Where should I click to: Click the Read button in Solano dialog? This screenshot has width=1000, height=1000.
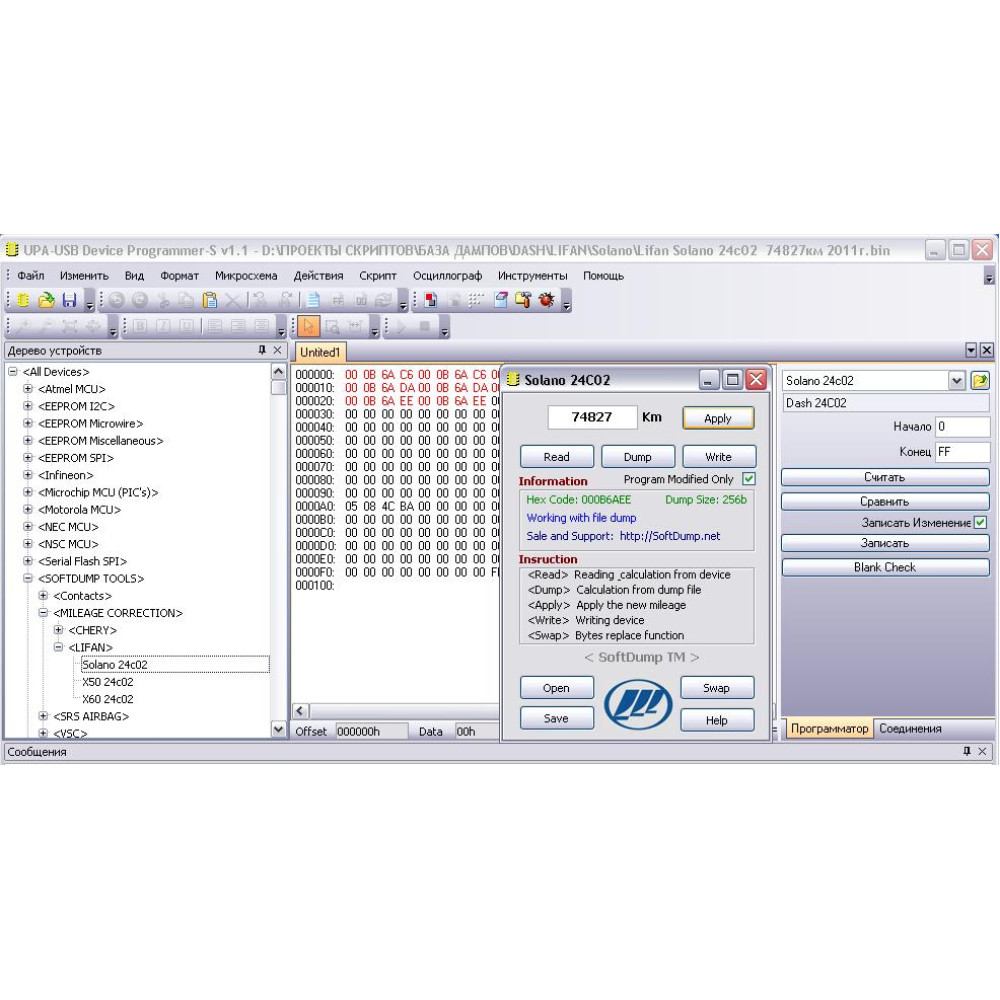557,457
